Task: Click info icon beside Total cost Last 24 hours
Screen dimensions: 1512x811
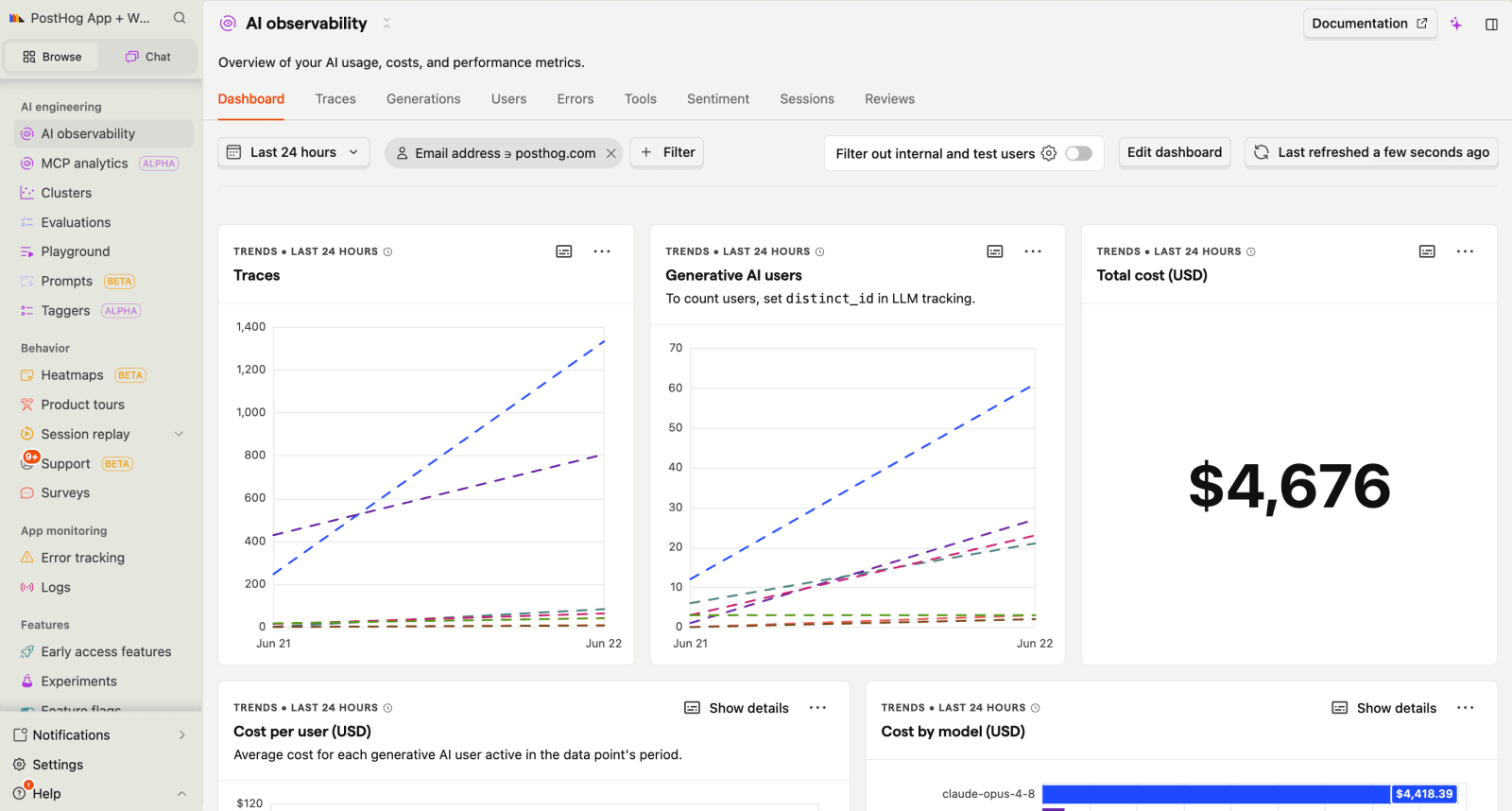Action: click(1251, 251)
